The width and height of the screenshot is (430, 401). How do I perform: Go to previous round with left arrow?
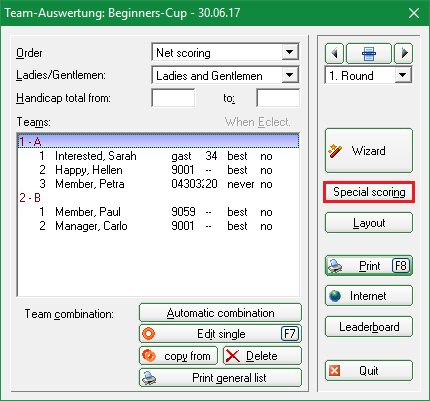click(x=334, y=53)
